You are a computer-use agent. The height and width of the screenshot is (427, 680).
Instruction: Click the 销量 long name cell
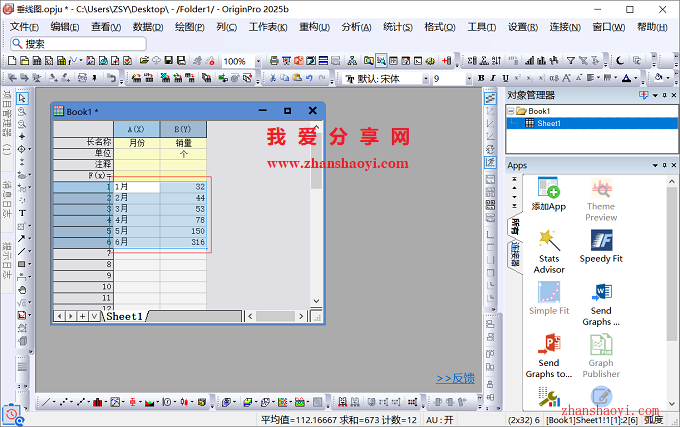183,143
